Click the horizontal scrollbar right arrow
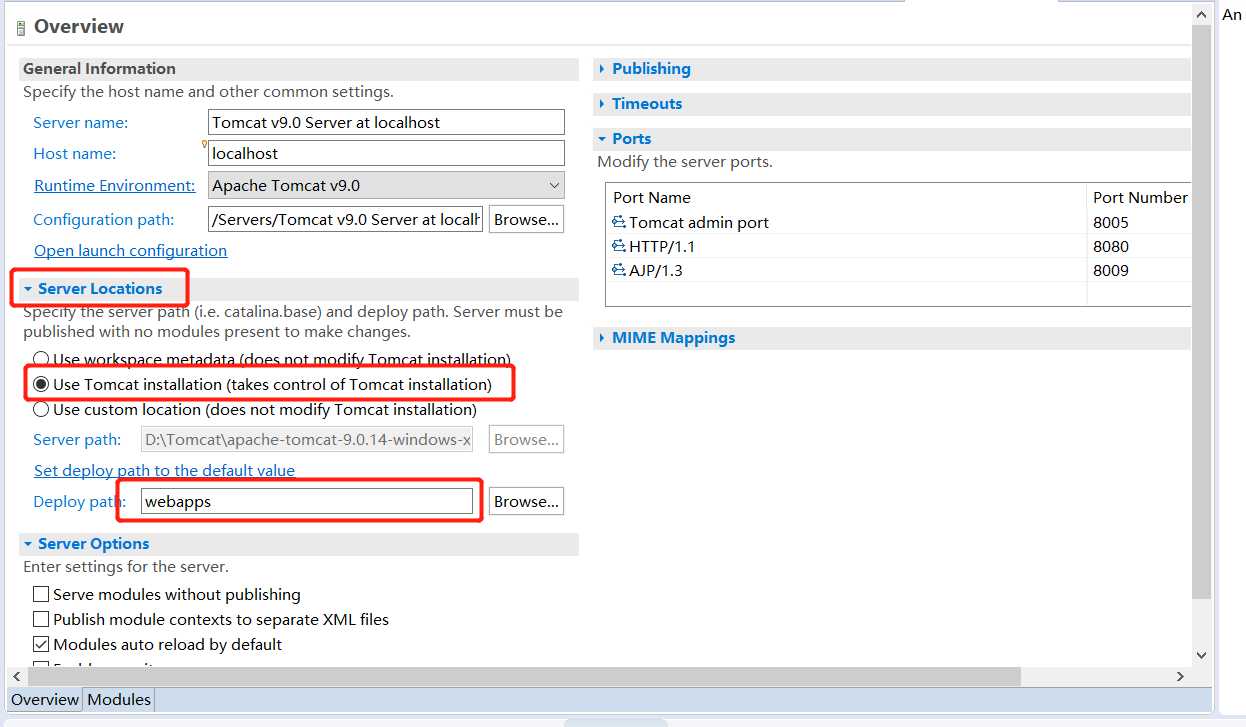 coord(1180,677)
